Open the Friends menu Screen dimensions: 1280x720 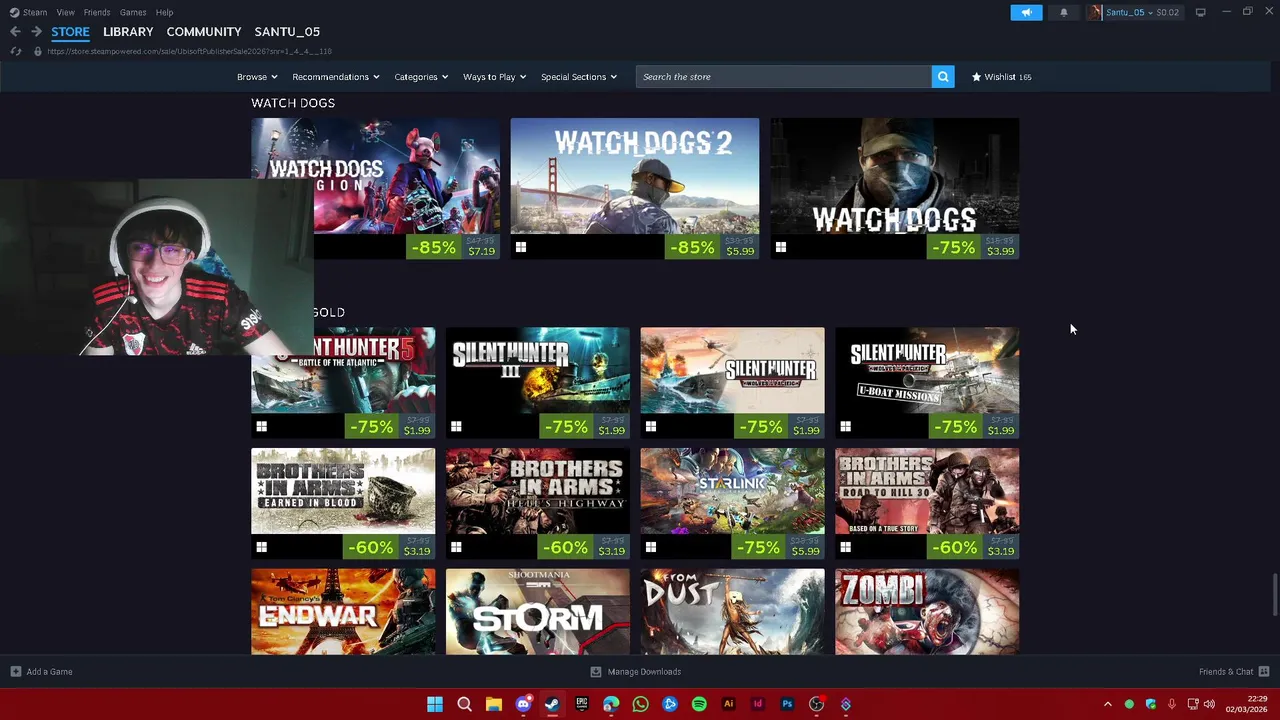click(x=97, y=12)
